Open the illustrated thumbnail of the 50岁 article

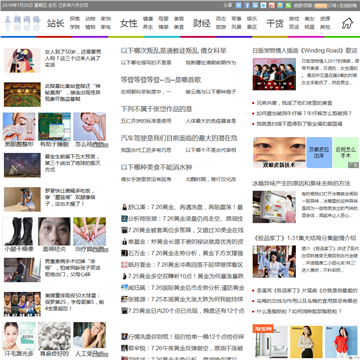point(22,60)
